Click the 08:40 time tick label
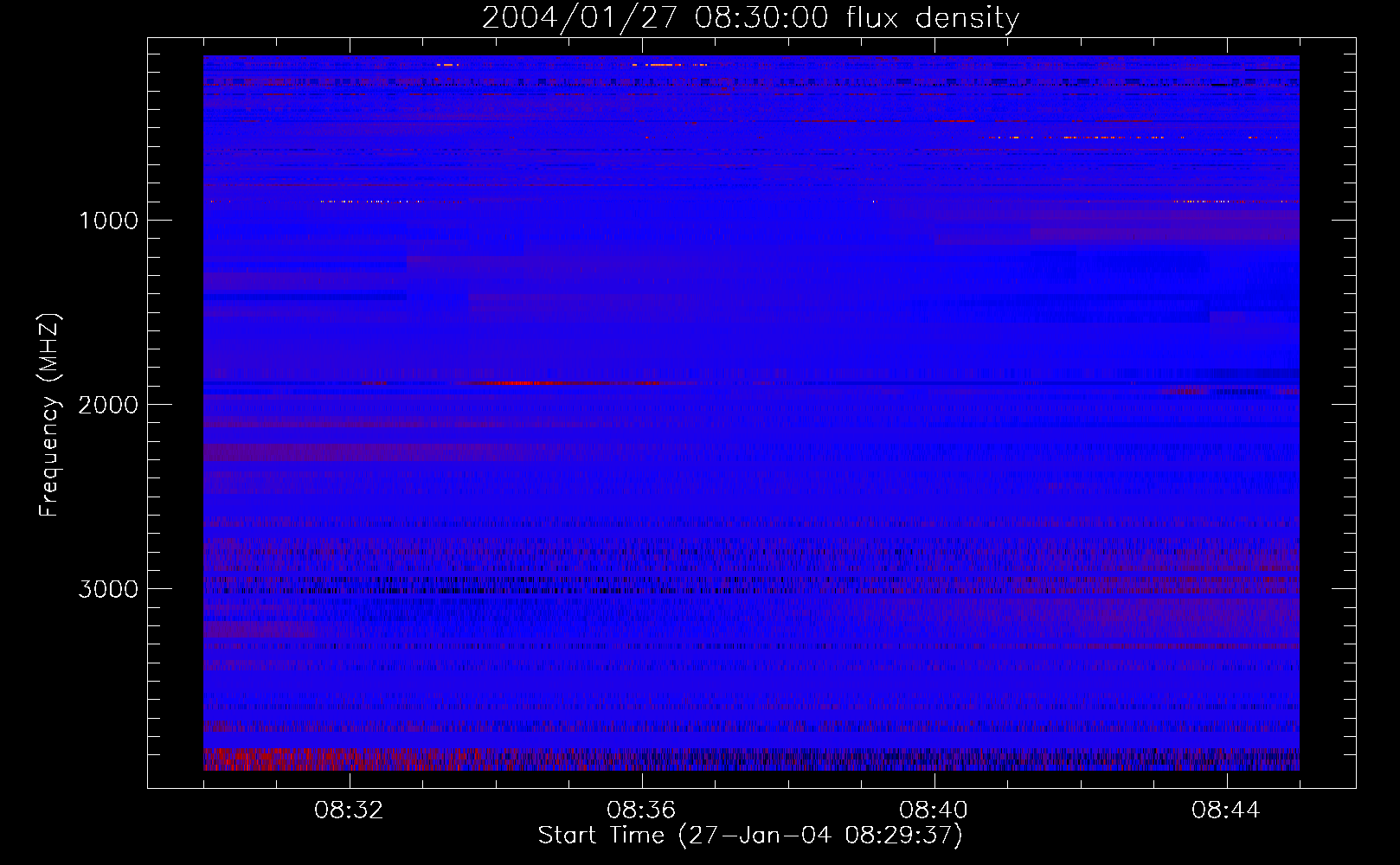The width and height of the screenshot is (1400, 865). (x=934, y=811)
